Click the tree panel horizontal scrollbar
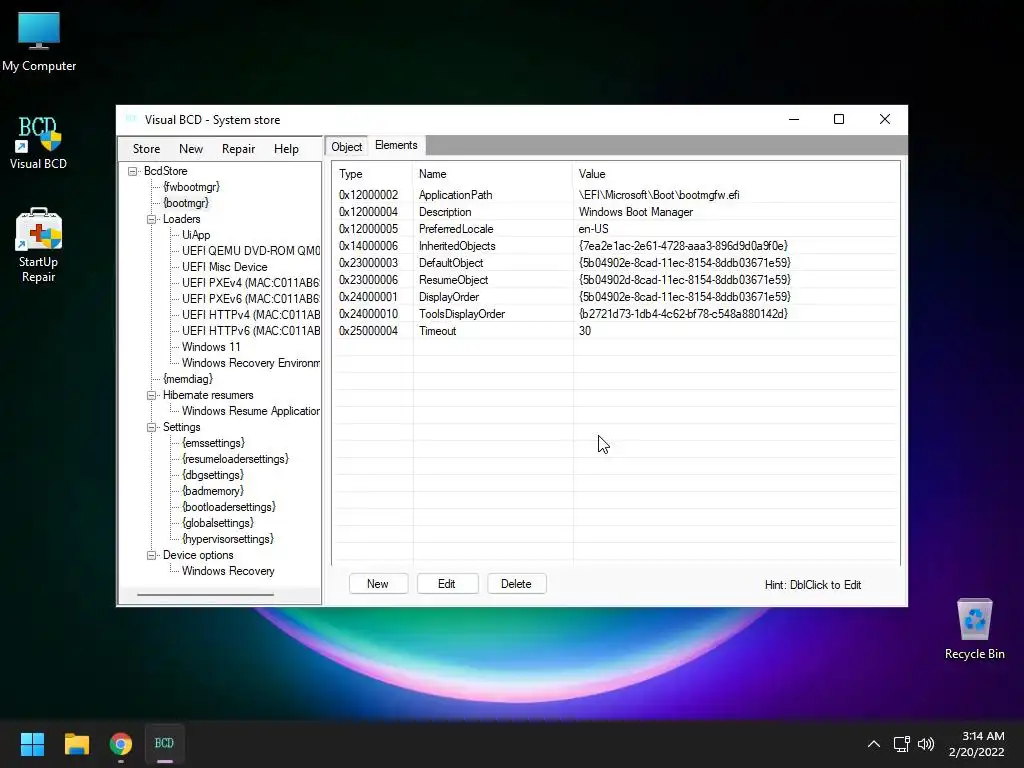The image size is (1024, 768). pyautogui.click(x=205, y=594)
